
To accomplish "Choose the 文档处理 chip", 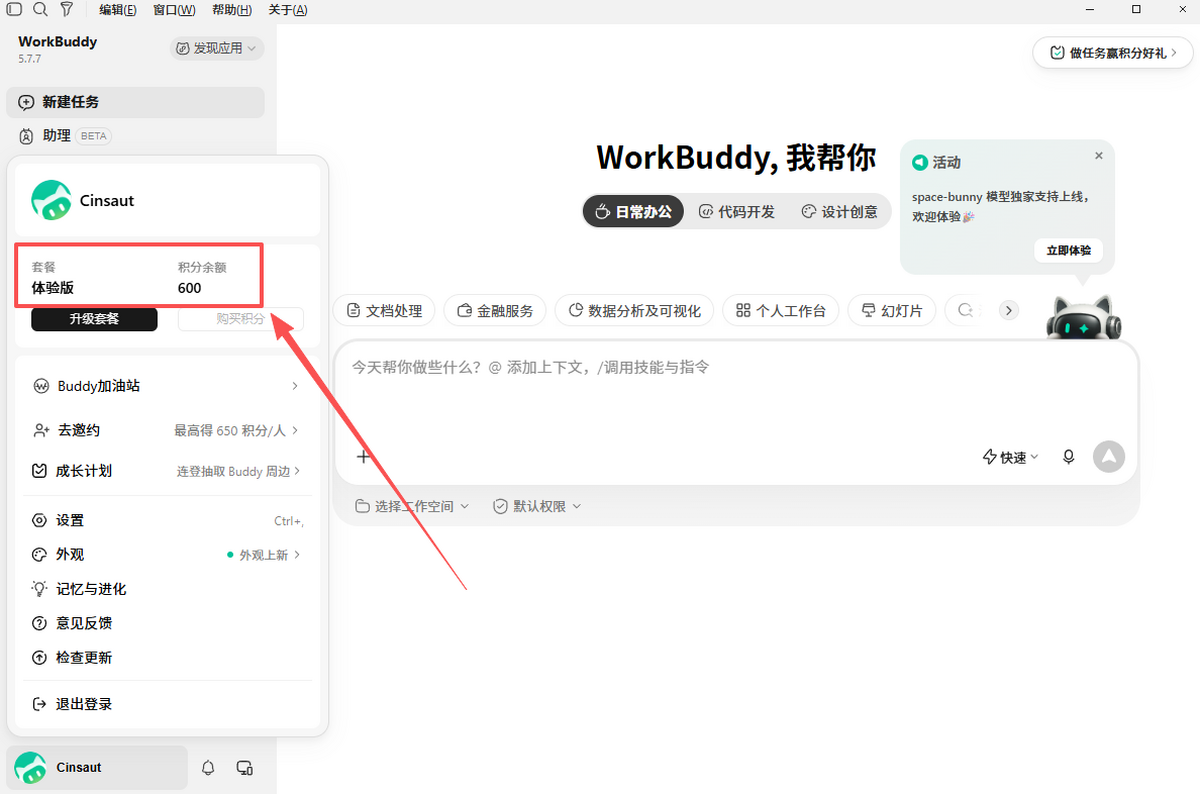I will 384,311.
